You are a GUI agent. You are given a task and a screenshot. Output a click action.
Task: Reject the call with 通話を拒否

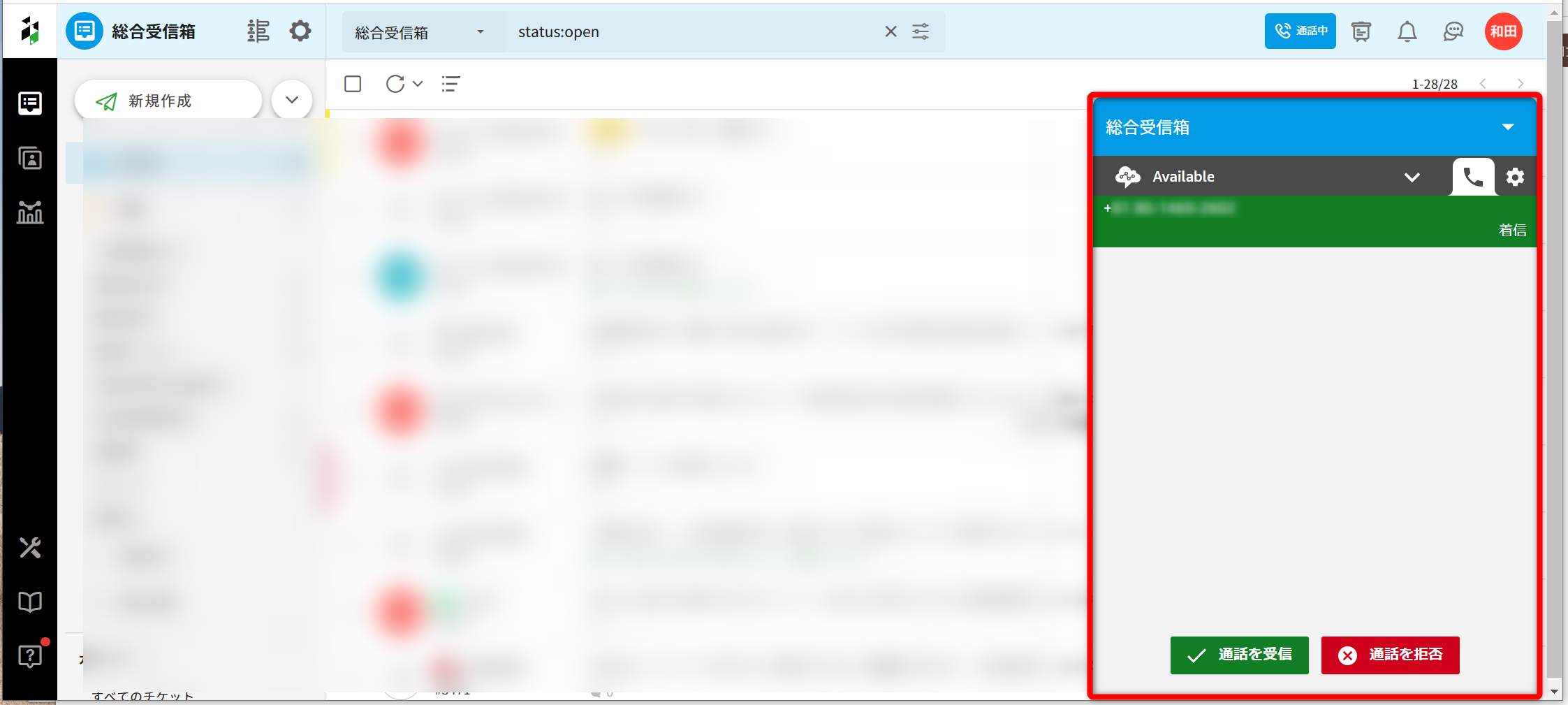[1390, 655]
